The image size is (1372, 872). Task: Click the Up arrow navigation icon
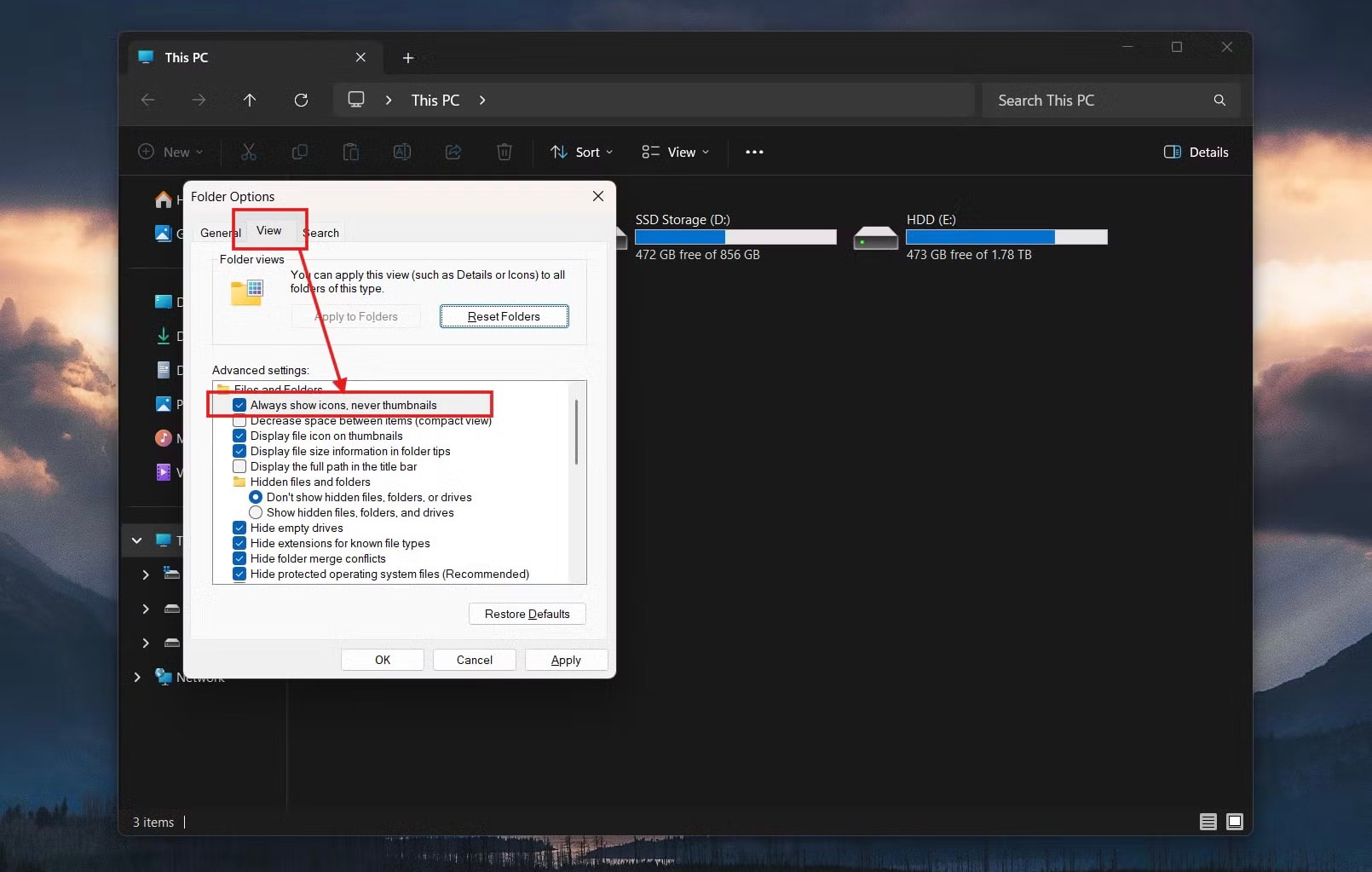click(250, 101)
